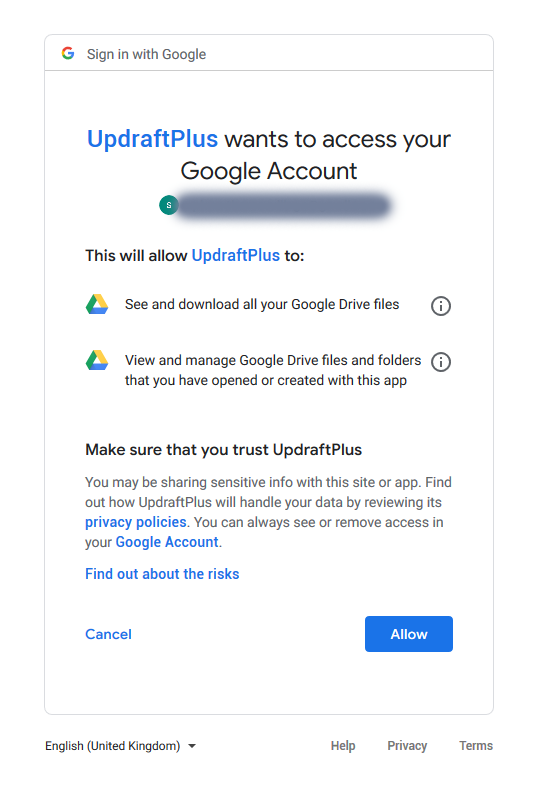Image resolution: width=536 pixels, height=802 pixels.
Task: Open the Help footer link
Action: tap(343, 746)
